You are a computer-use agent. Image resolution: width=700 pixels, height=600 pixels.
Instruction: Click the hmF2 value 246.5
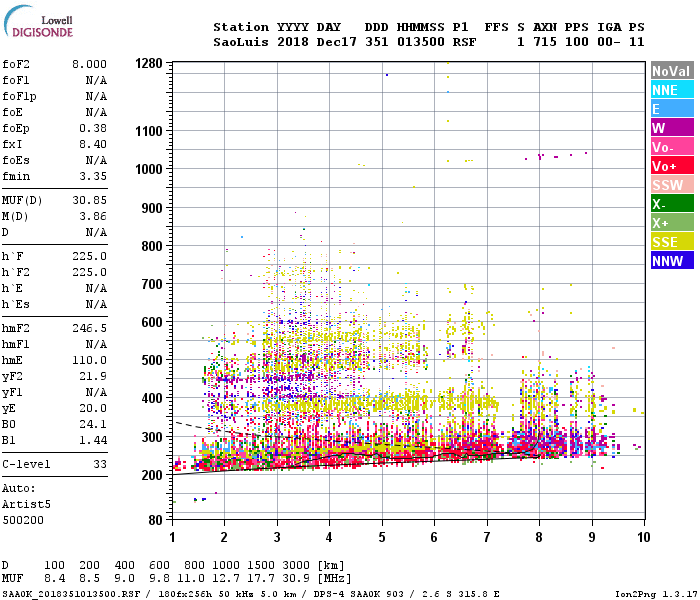coord(89,329)
